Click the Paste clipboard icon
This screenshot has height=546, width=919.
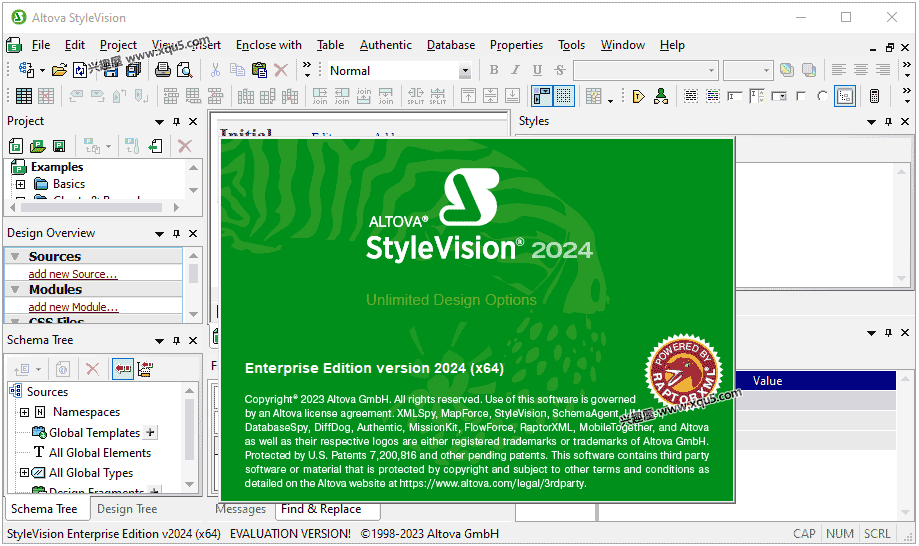[259, 70]
